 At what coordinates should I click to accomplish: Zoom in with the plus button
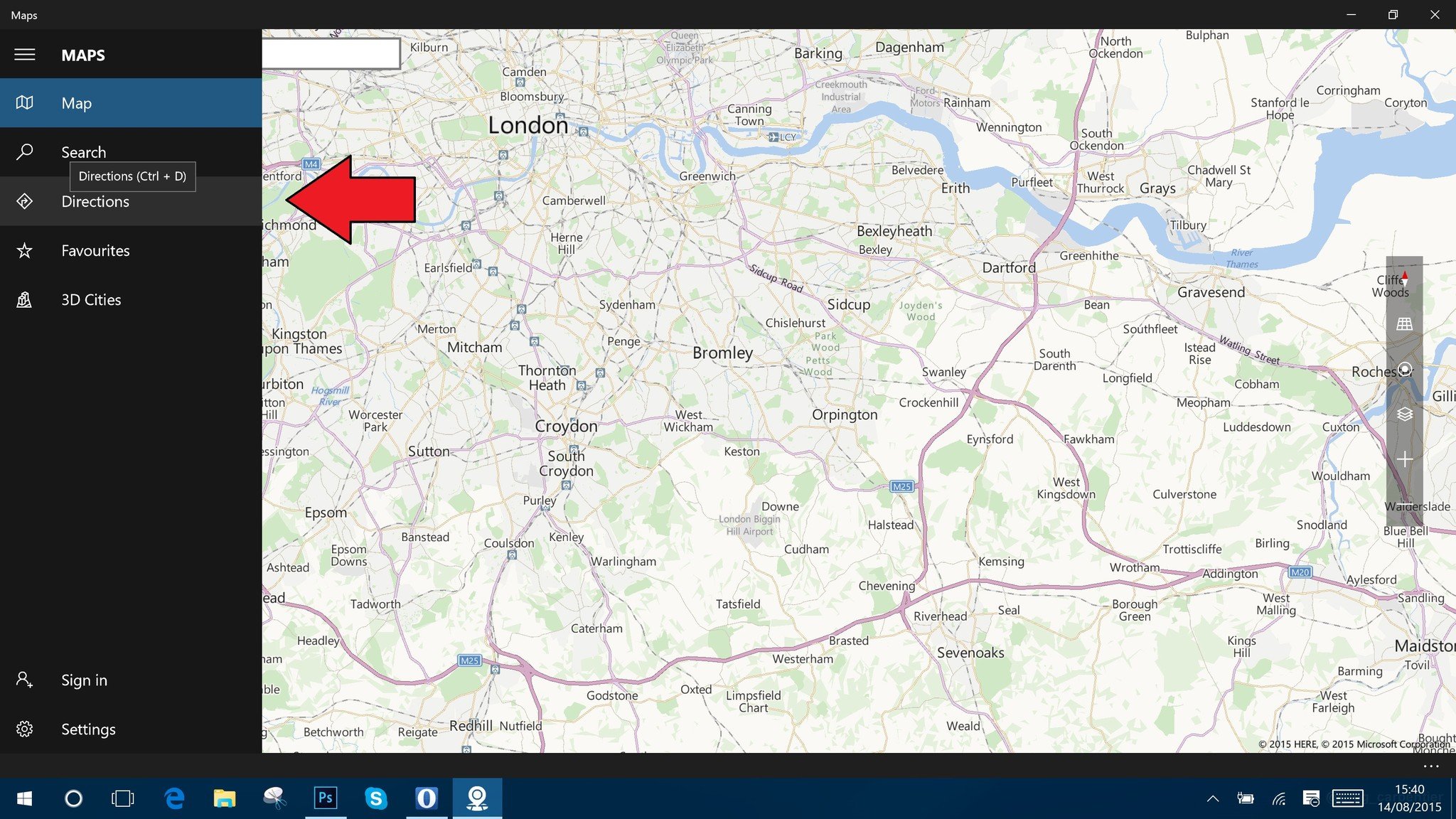click(x=1404, y=460)
